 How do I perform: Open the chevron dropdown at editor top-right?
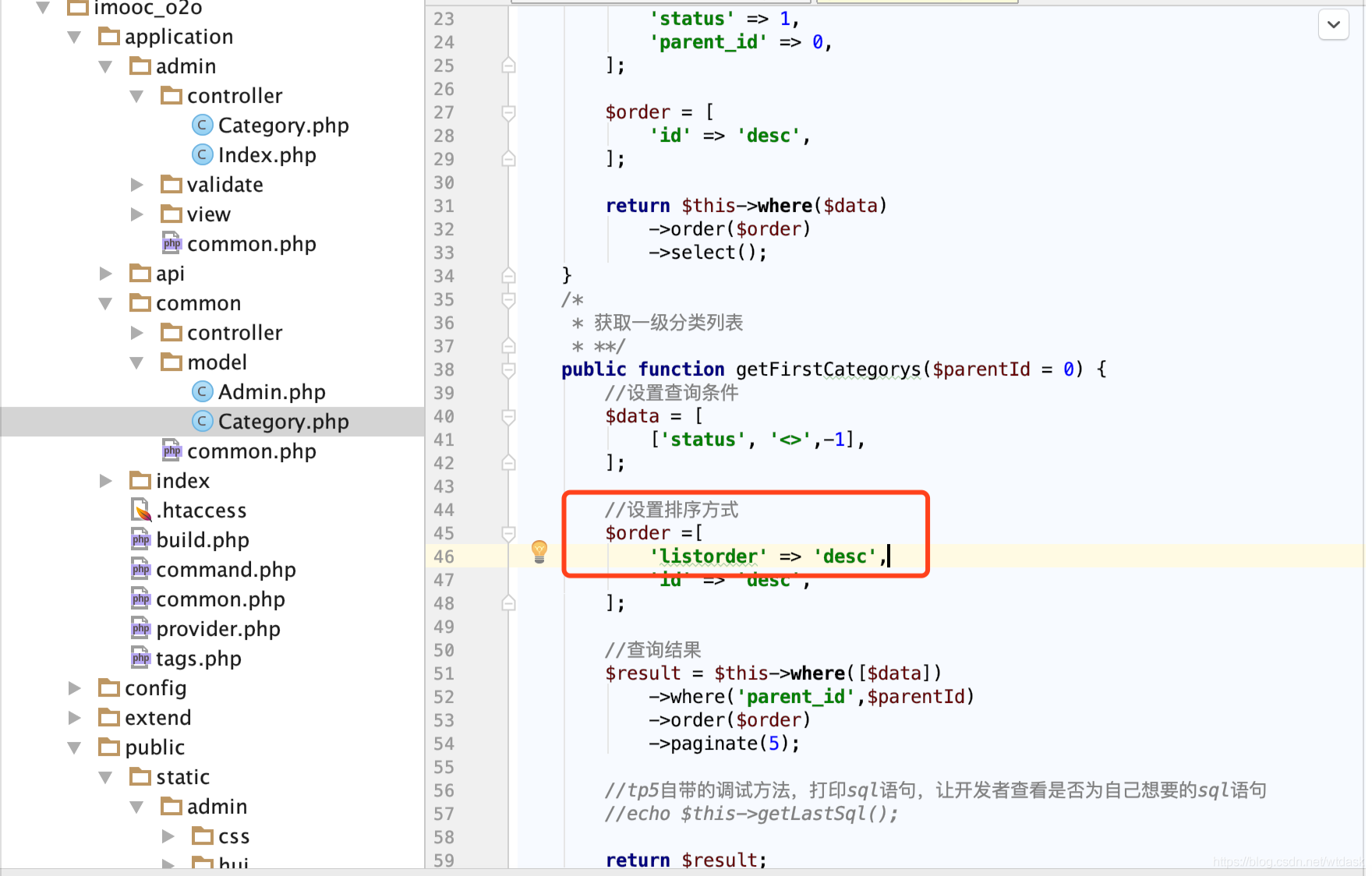1334,25
